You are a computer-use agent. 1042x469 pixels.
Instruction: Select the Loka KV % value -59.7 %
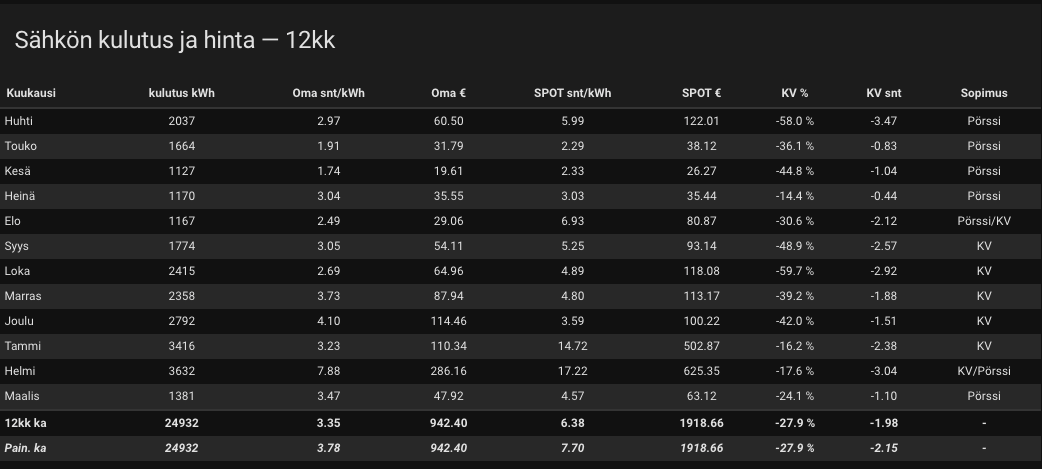[x=794, y=271]
